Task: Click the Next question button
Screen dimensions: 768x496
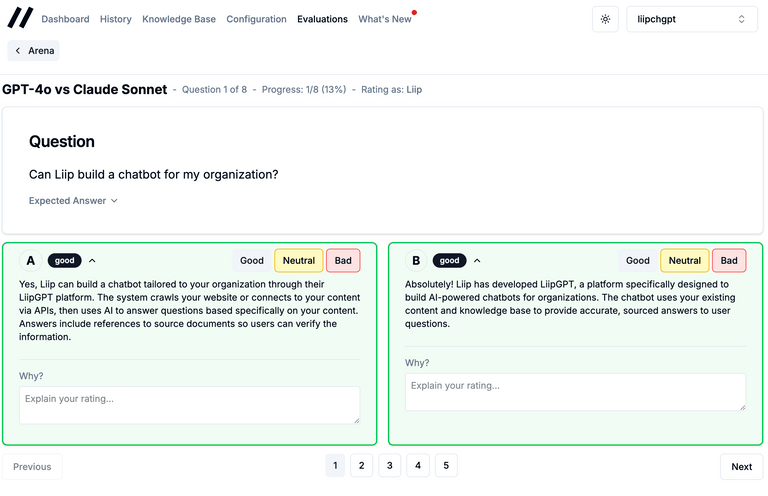Action: [x=741, y=466]
